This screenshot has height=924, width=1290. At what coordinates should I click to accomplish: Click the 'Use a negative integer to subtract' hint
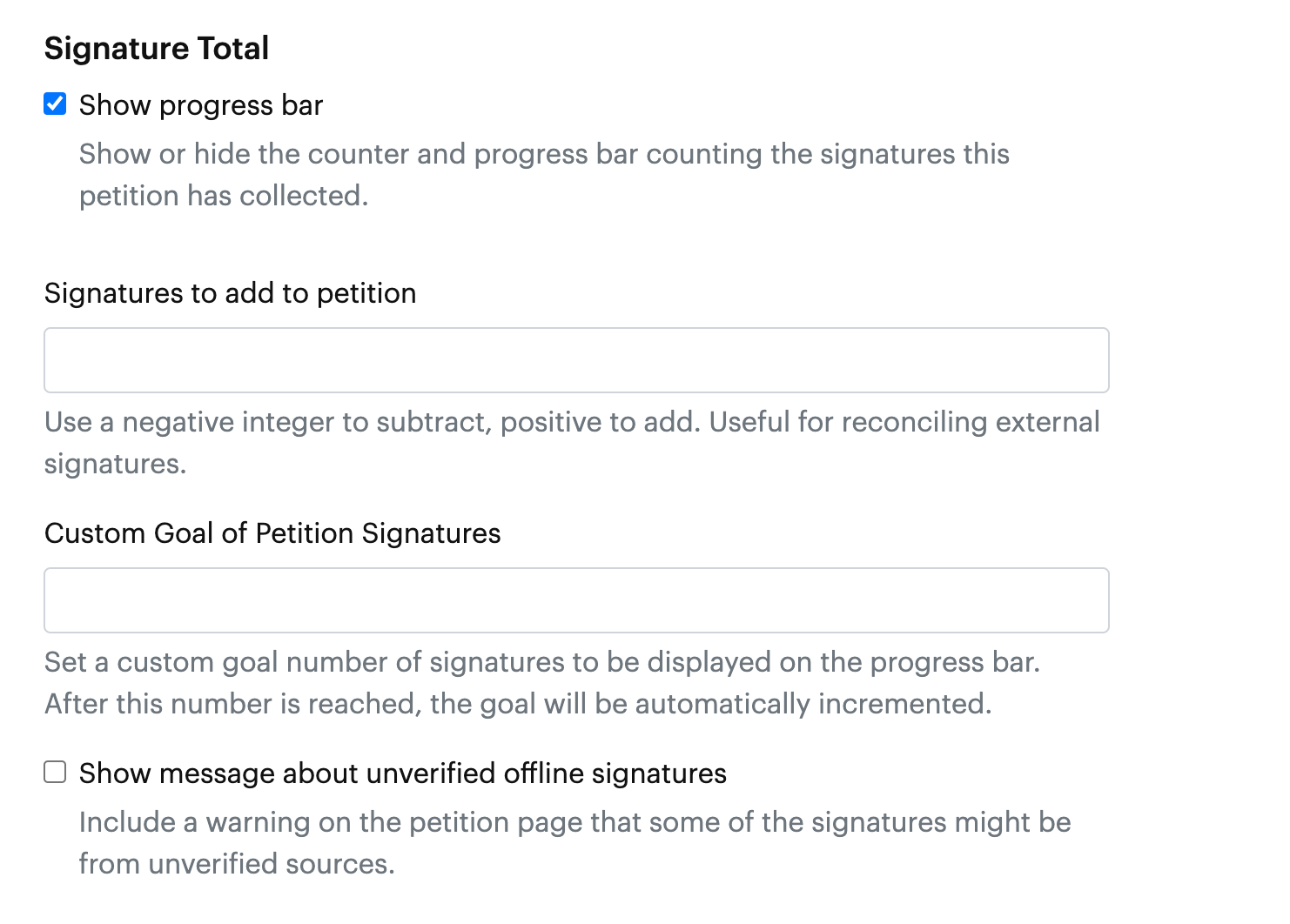pyautogui.click(x=572, y=422)
